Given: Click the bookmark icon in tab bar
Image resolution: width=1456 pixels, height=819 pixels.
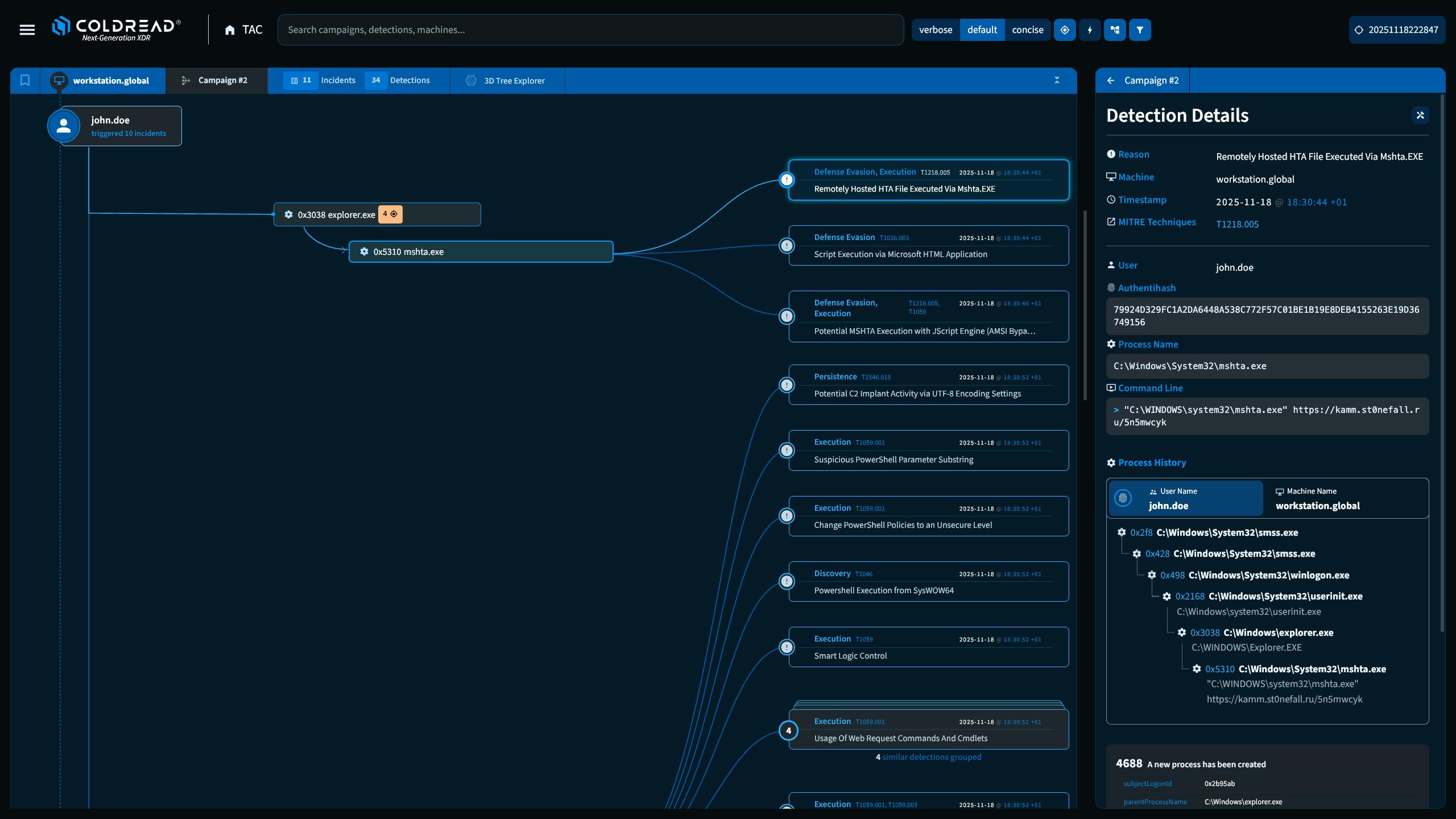Looking at the screenshot, I should (25, 80).
